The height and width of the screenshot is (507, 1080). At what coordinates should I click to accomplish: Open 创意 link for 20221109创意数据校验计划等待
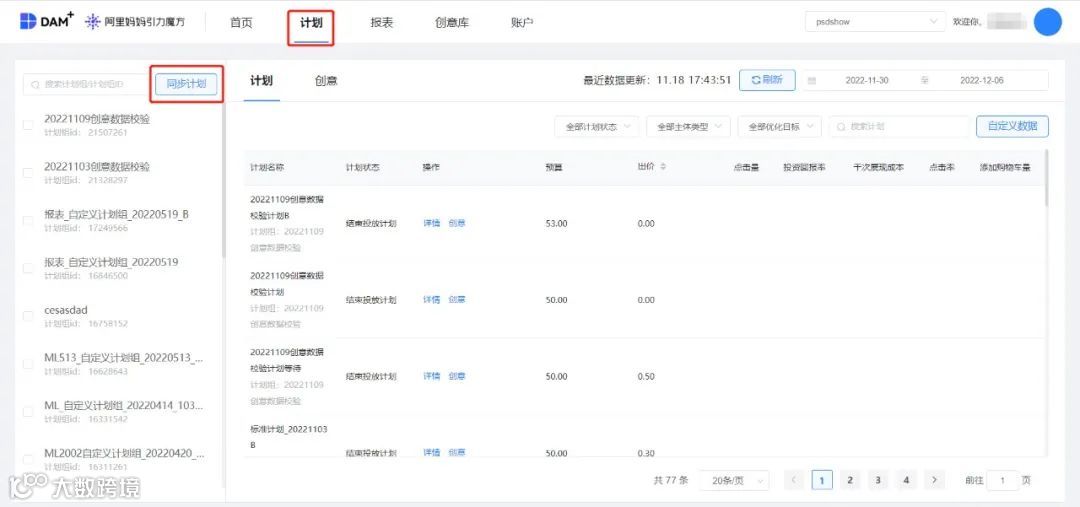[457, 376]
